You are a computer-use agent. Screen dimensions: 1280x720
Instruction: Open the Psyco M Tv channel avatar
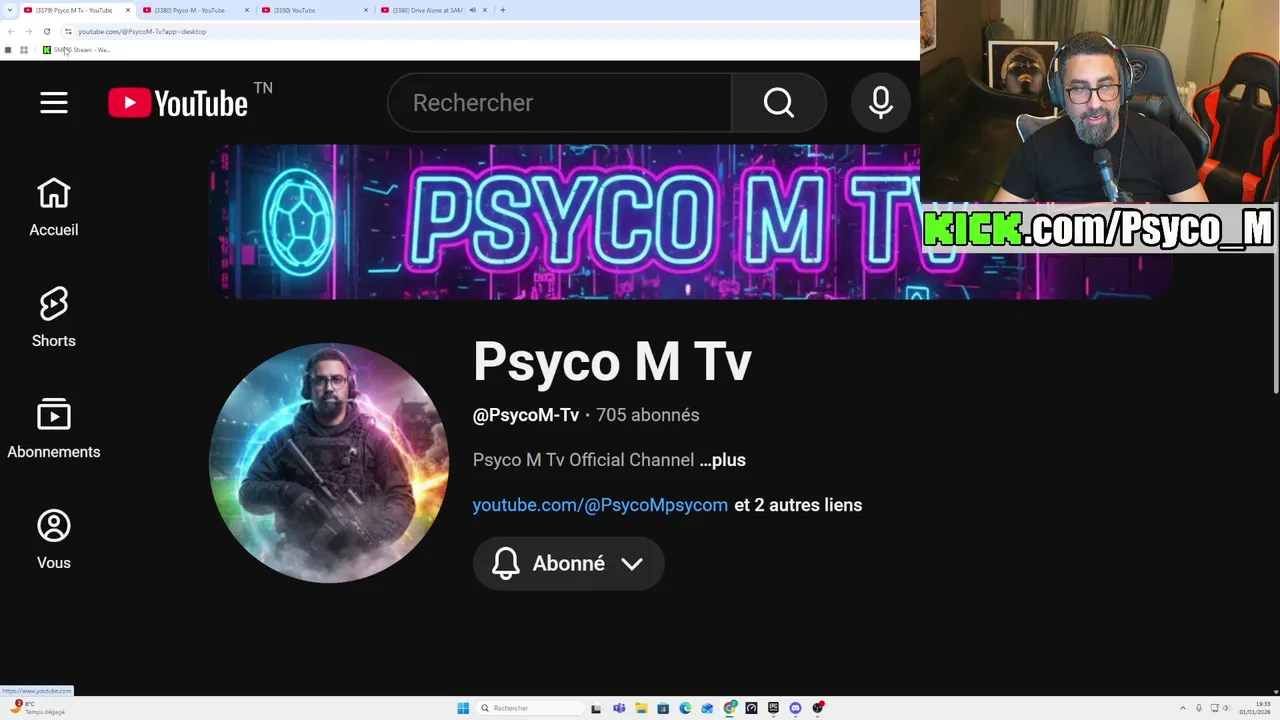pyautogui.click(x=329, y=463)
